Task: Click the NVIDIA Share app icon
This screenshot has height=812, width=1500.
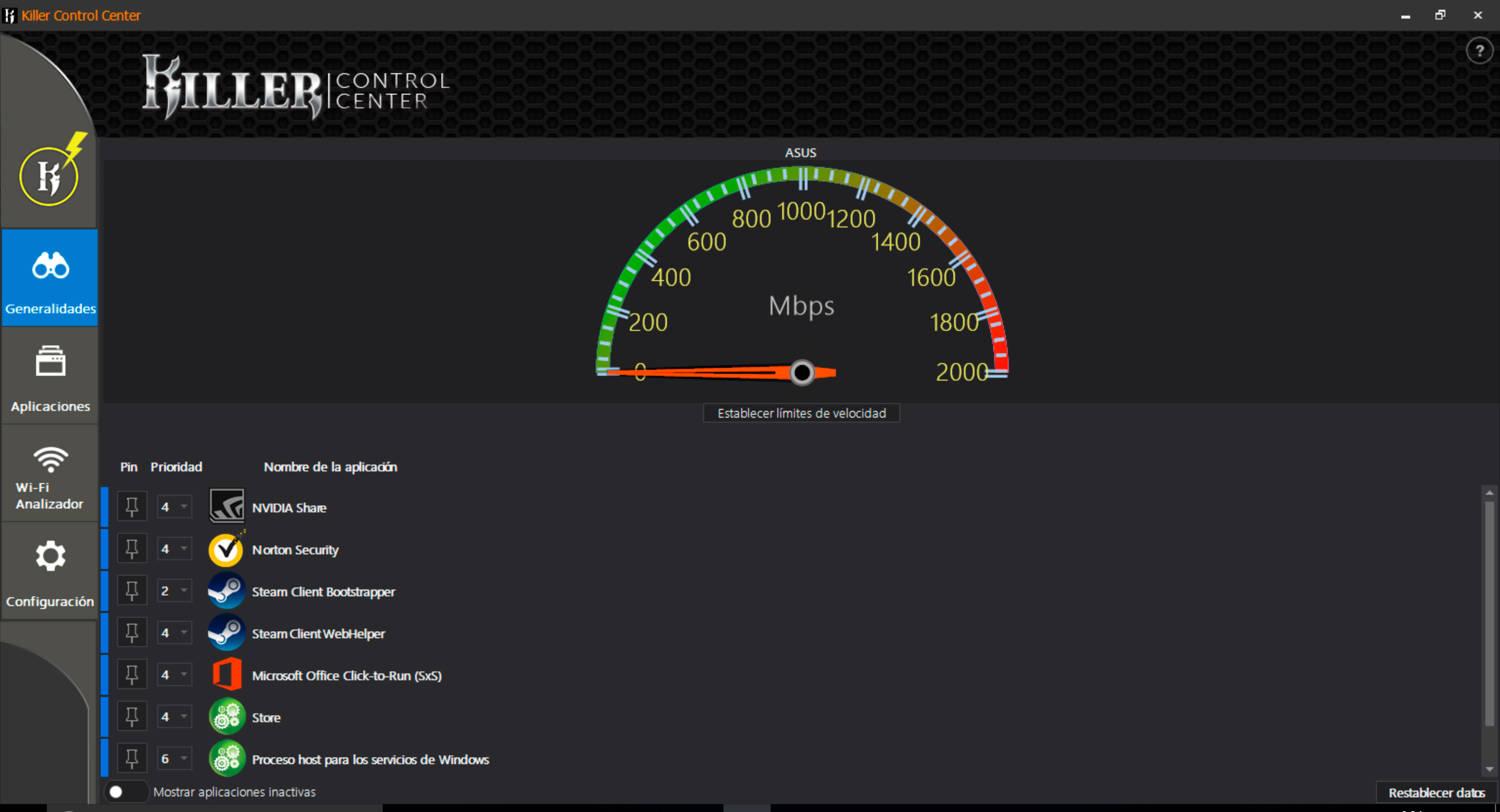Action: click(x=227, y=506)
